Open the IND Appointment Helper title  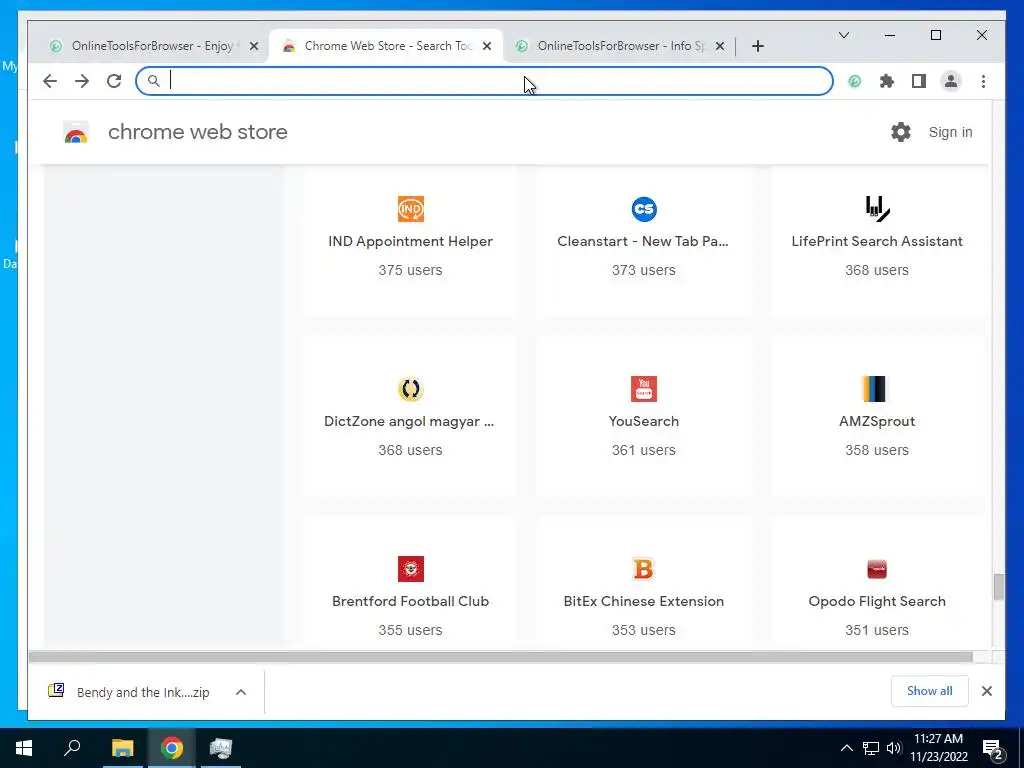pyautogui.click(x=410, y=241)
